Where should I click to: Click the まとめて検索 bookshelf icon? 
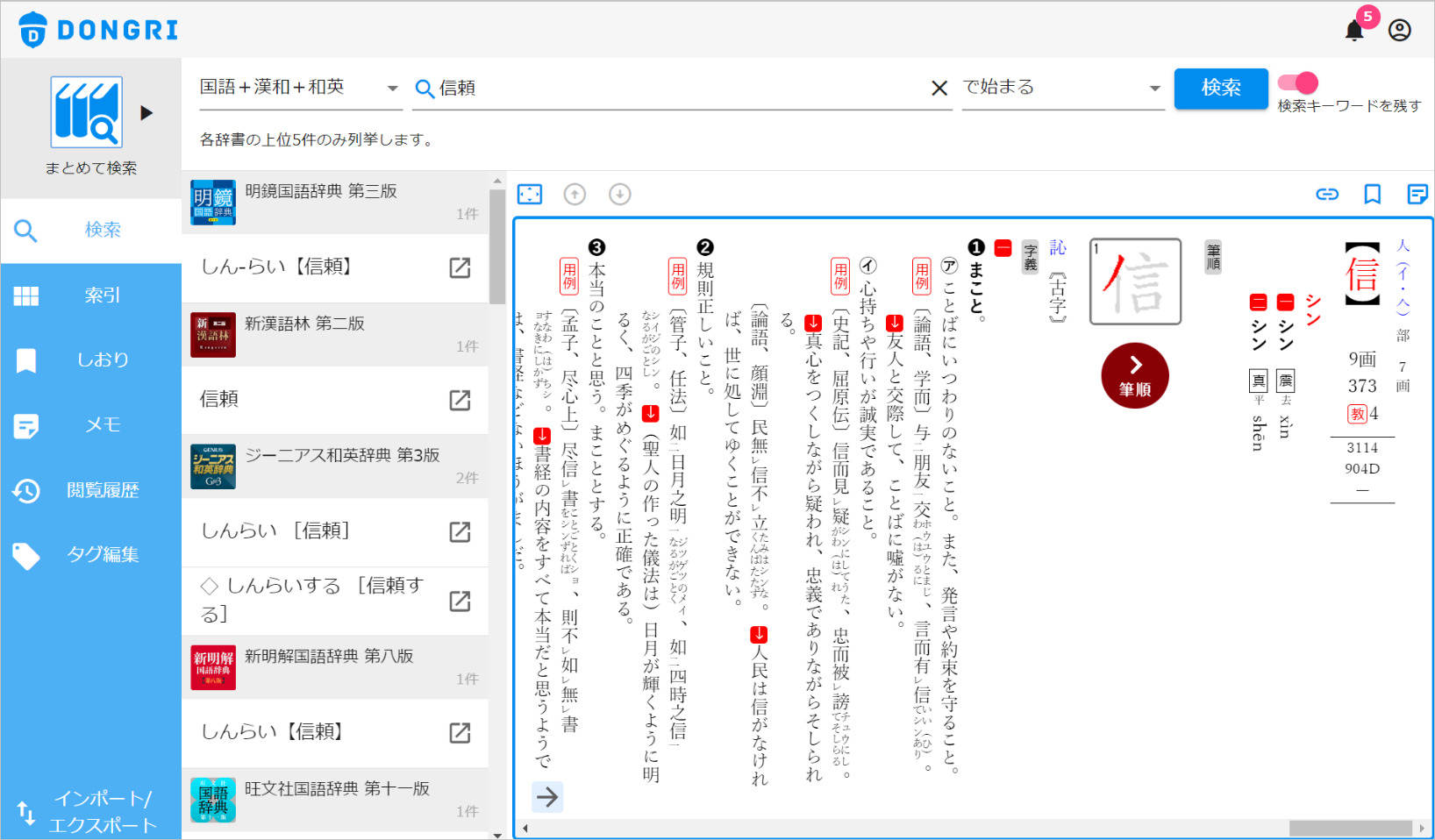86,111
